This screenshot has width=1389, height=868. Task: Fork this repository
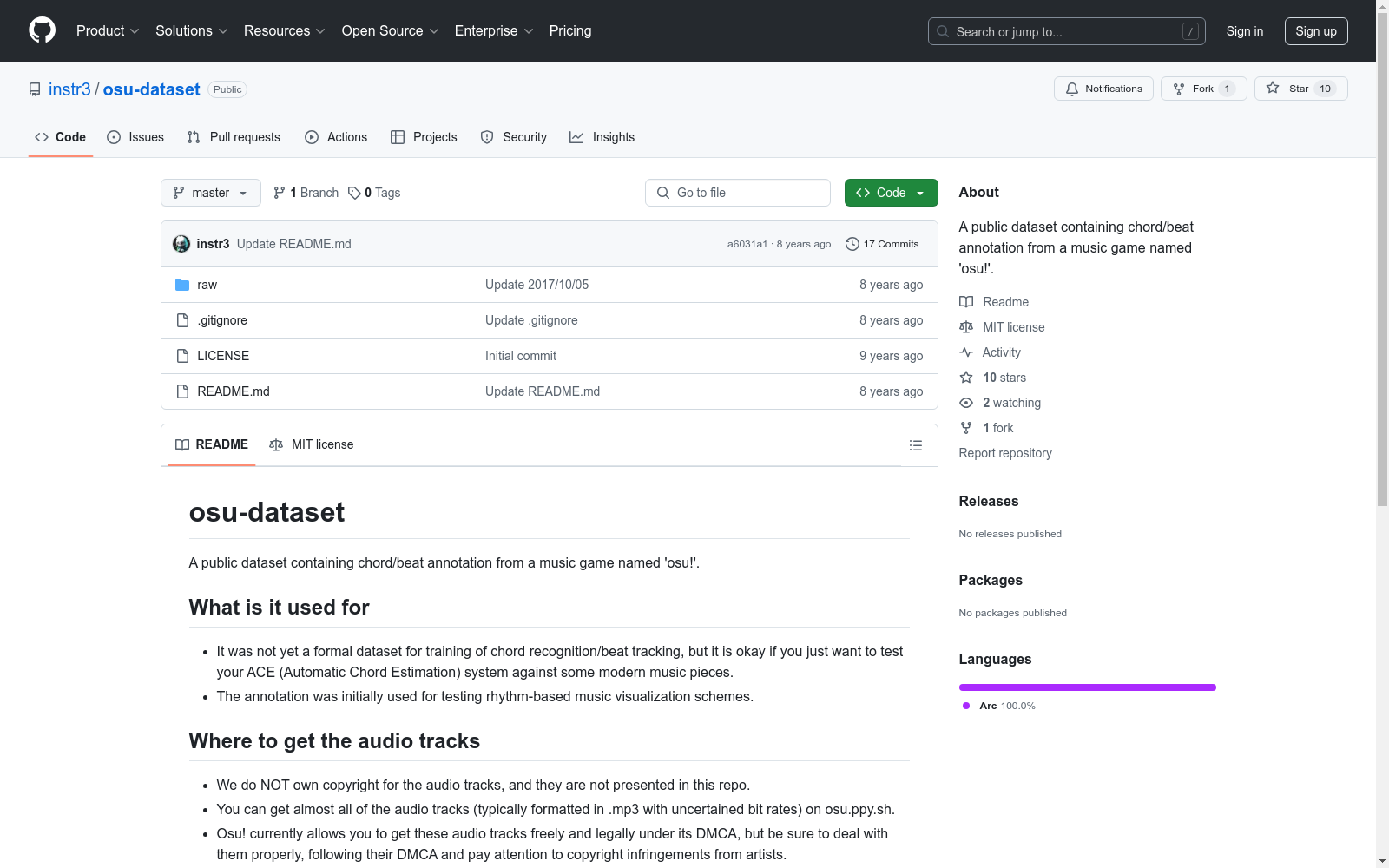click(1203, 89)
